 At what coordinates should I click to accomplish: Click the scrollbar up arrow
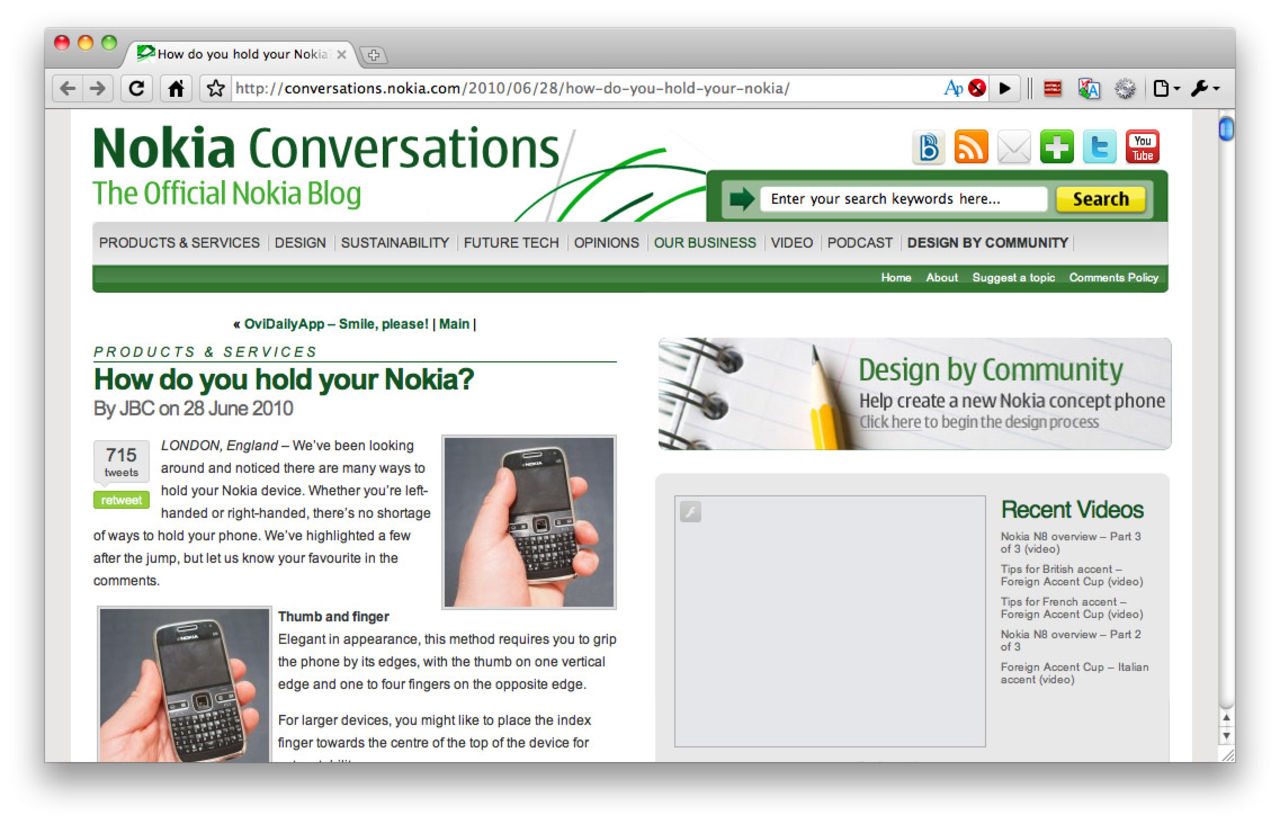pos(1227,718)
